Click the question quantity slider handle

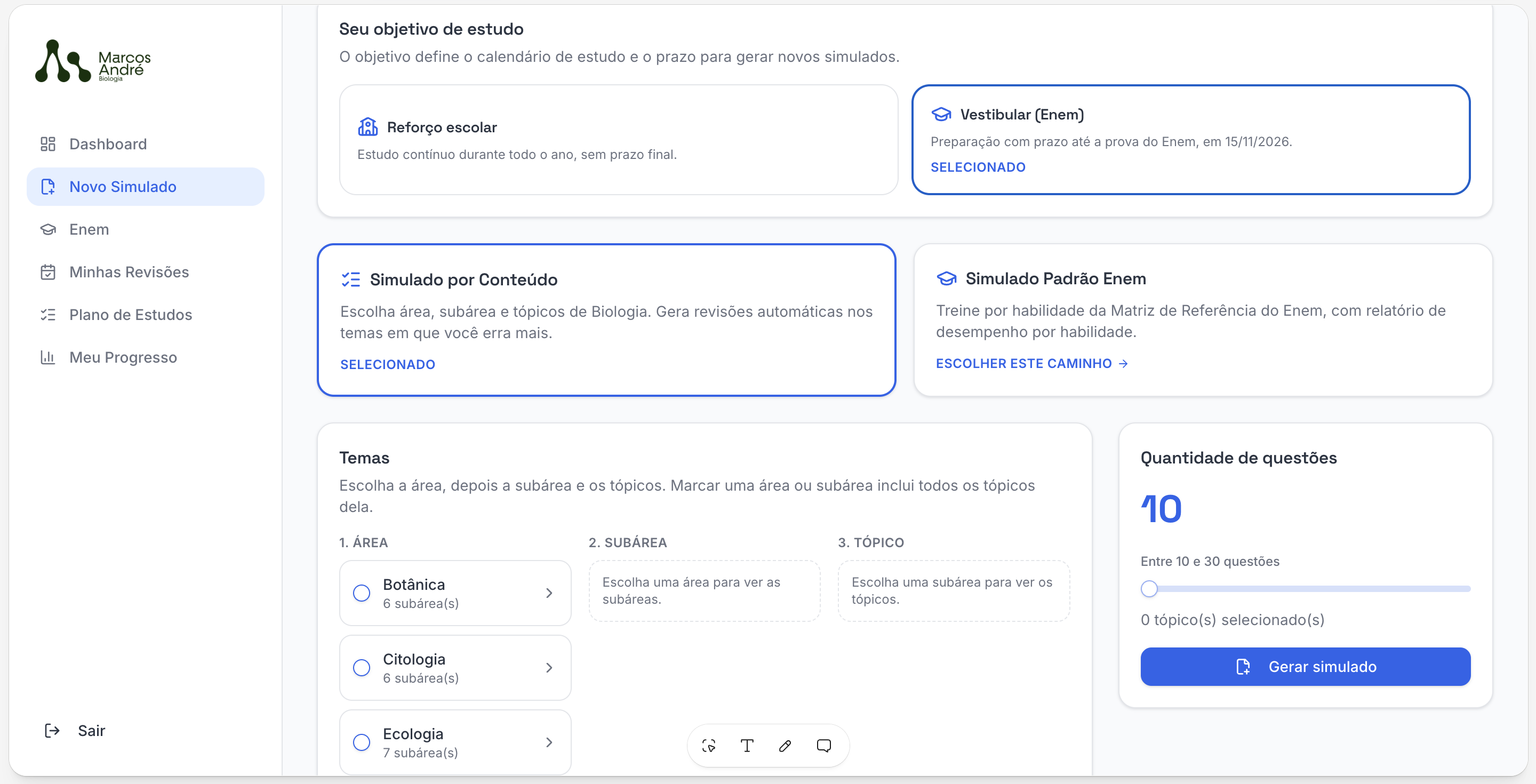point(1148,588)
